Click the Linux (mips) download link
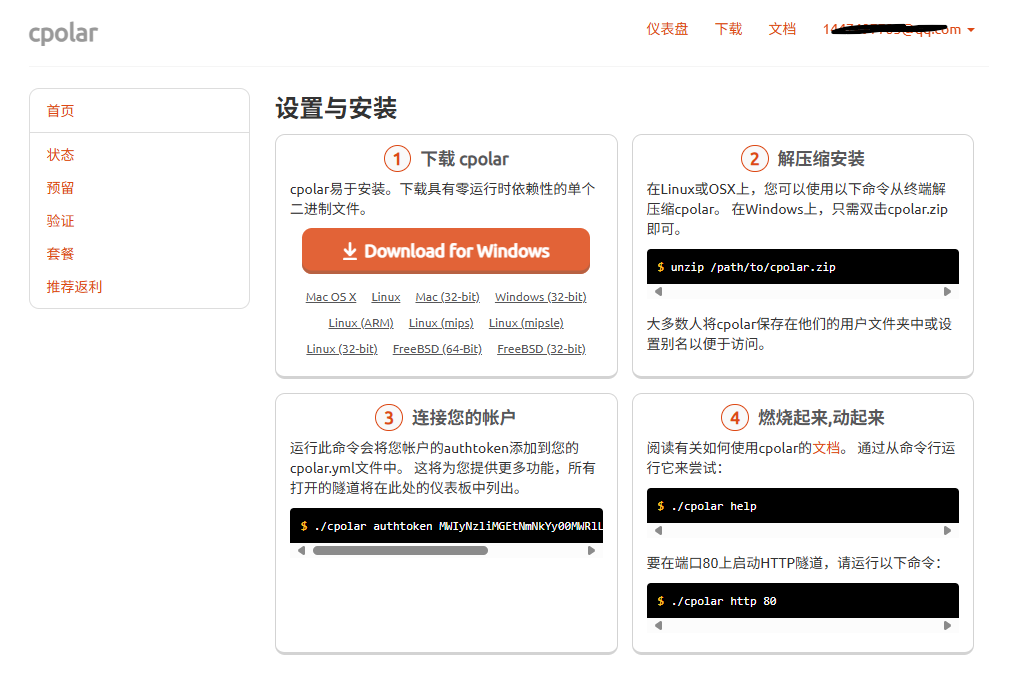1025x680 pixels. coord(441,323)
